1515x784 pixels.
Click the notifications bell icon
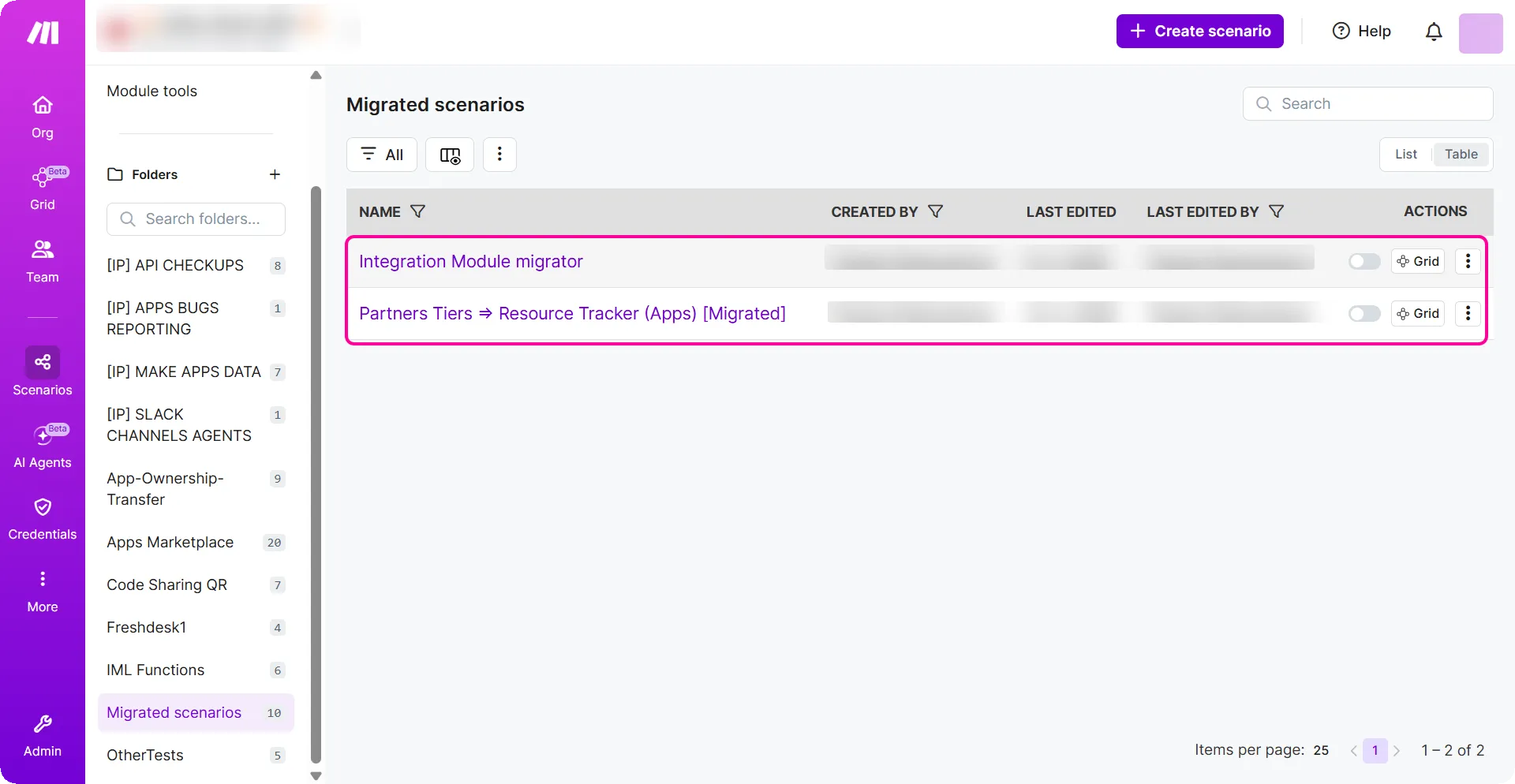[1434, 32]
